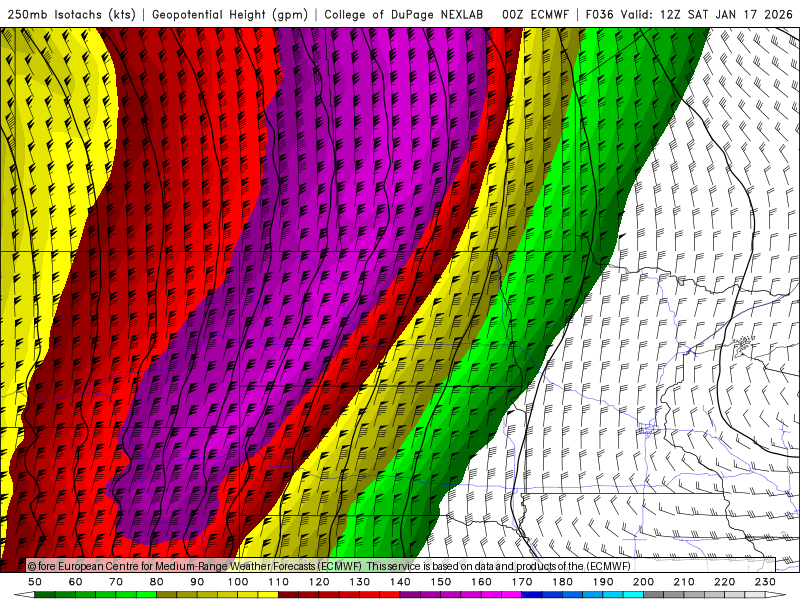Click the 220 label on the color scale
Viewport: 800px width, 600px height.
click(724, 582)
